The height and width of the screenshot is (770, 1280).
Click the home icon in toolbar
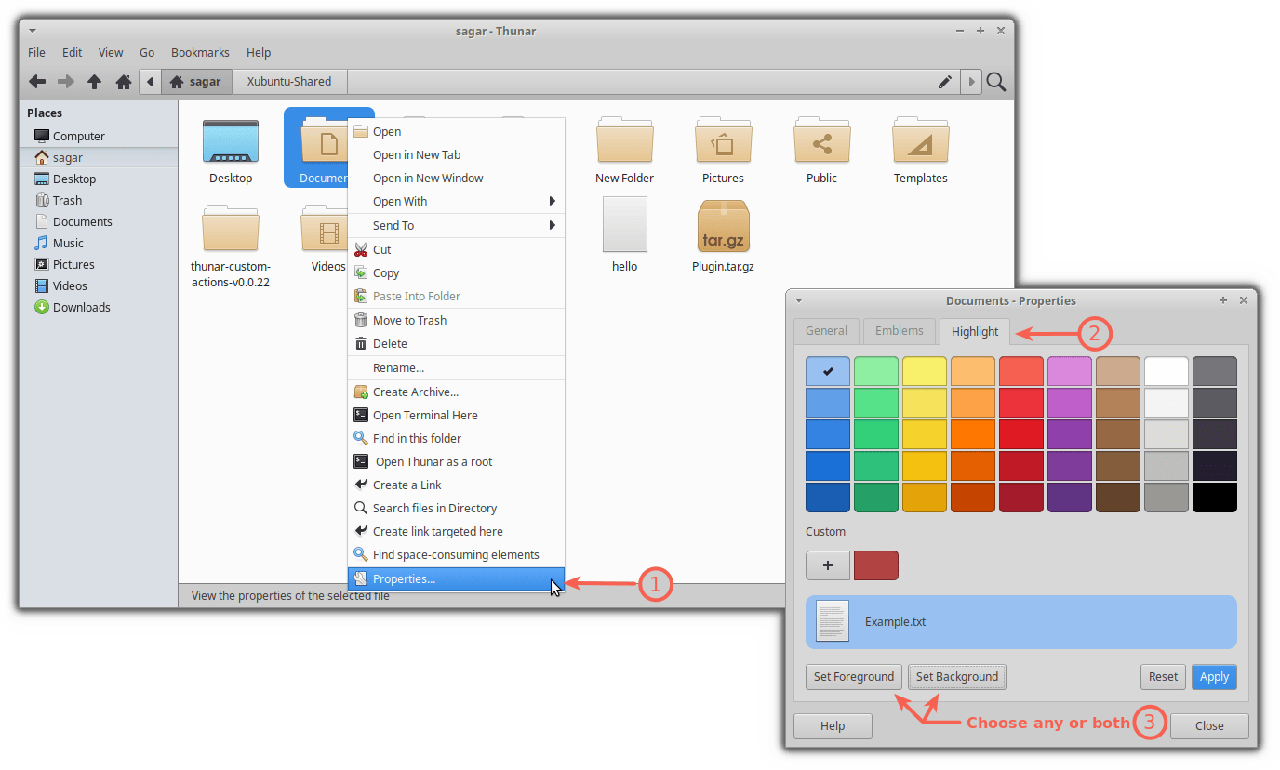123,82
